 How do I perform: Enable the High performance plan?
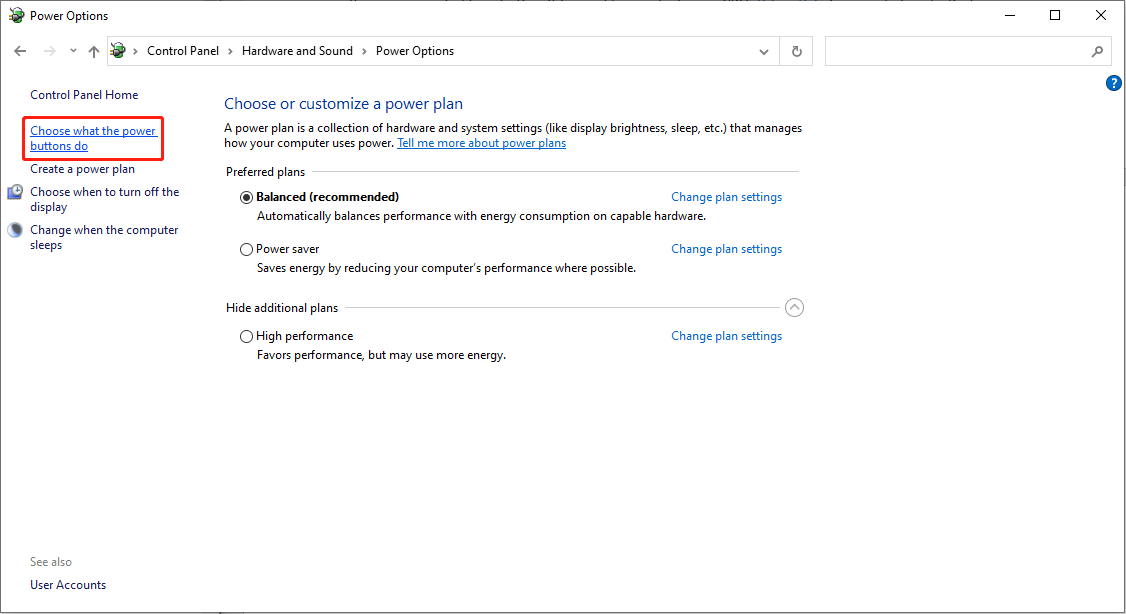tap(246, 336)
